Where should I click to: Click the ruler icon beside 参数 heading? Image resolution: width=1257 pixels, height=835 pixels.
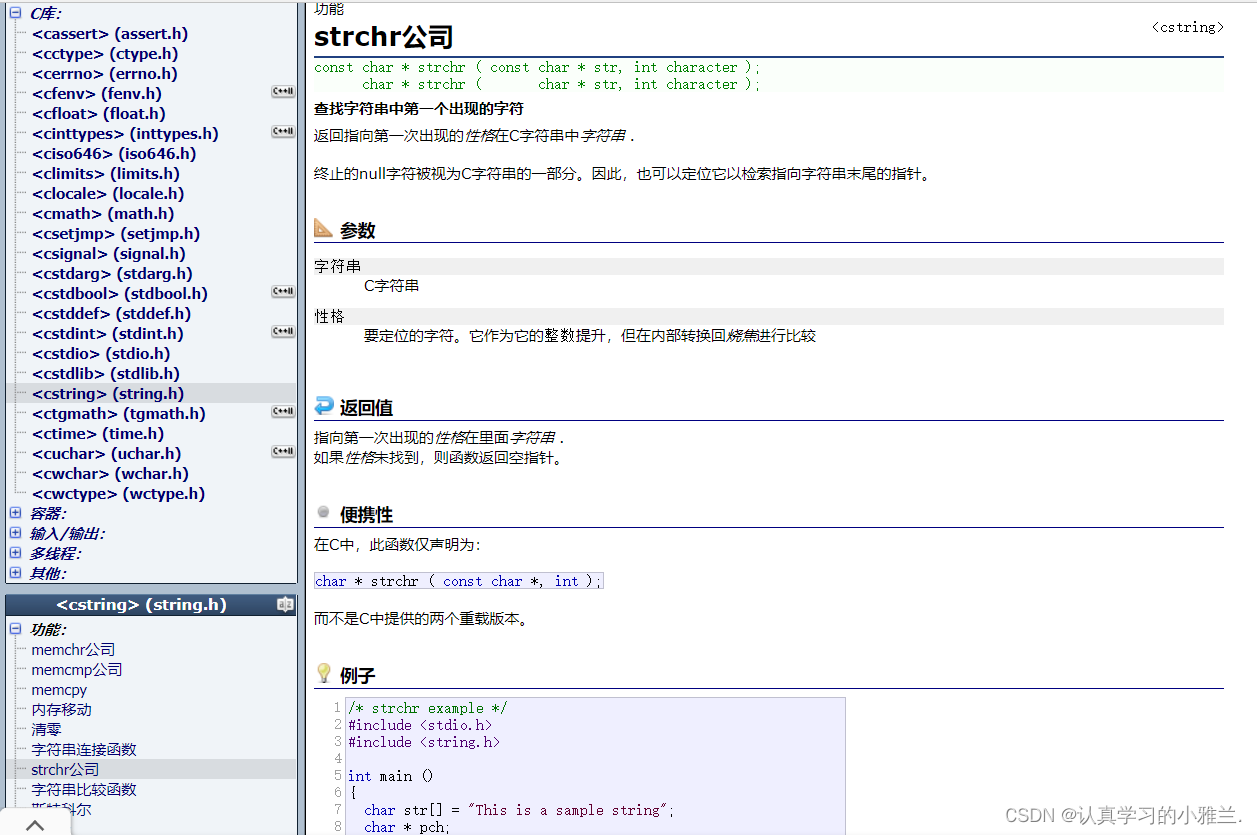point(323,229)
